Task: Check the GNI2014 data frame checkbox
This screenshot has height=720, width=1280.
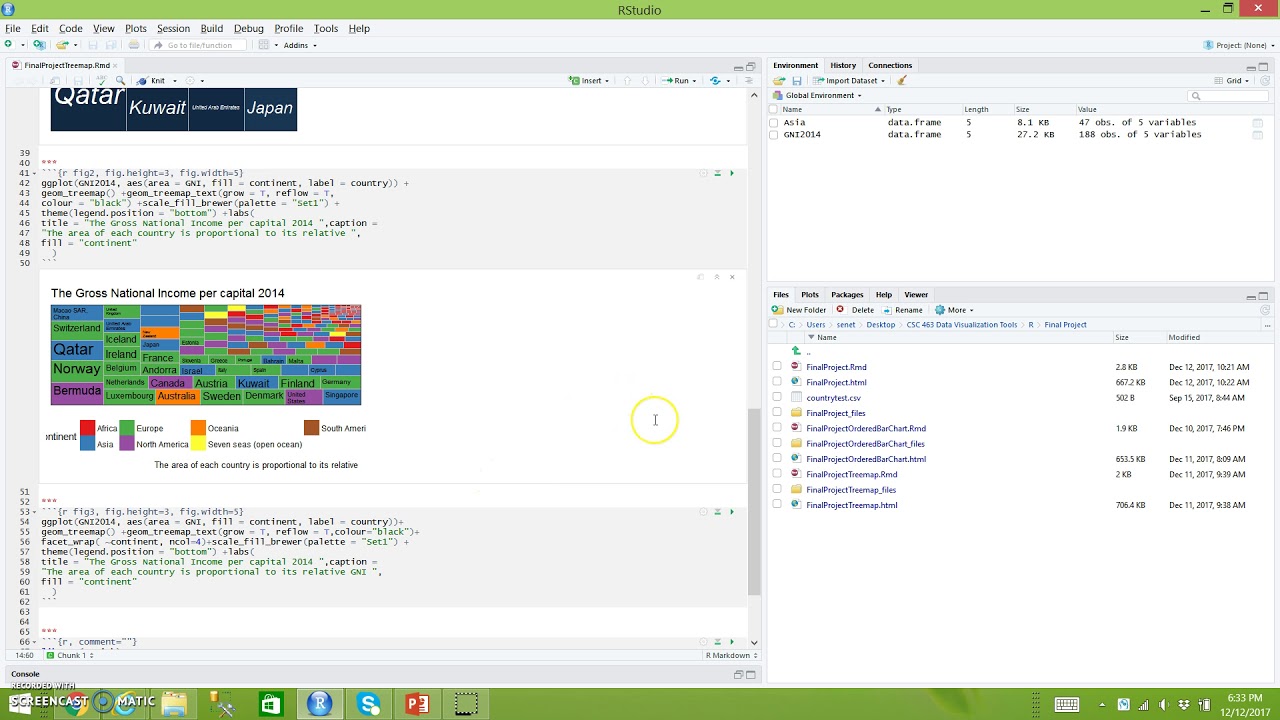Action: (x=774, y=135)
